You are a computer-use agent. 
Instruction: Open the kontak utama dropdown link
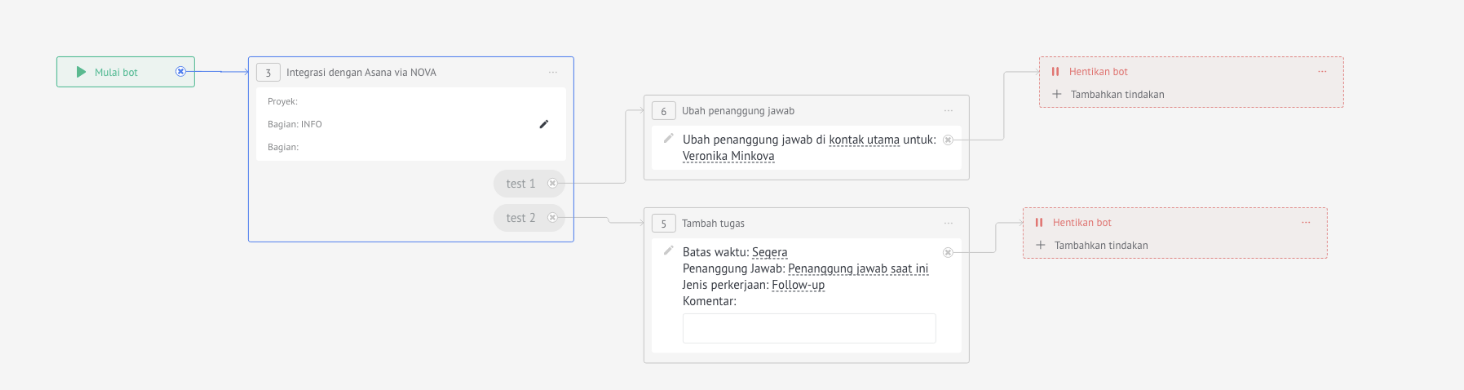864,139
